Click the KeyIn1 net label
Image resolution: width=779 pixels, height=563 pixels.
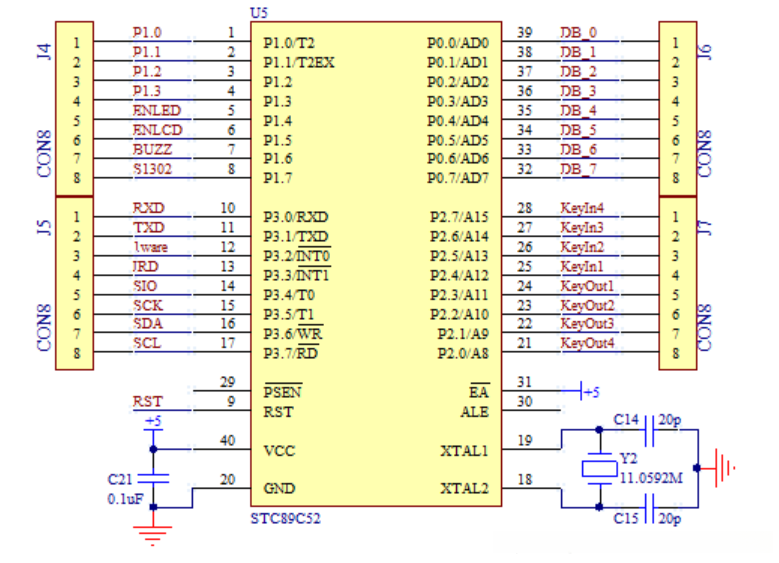(x=582, y=267)
